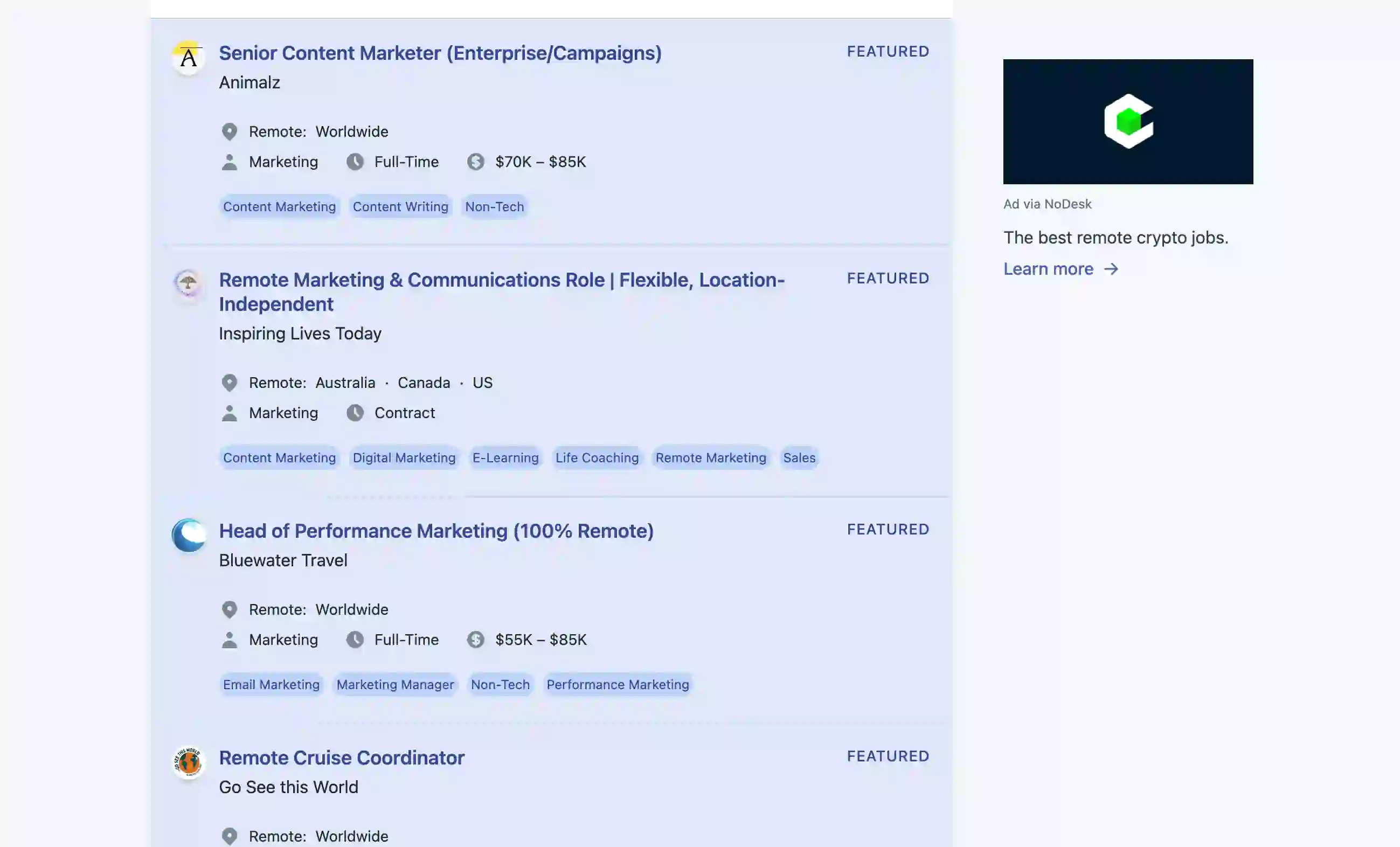Click the Bluewater Travel logo
1400x847 pixels.
pos(188,534)
